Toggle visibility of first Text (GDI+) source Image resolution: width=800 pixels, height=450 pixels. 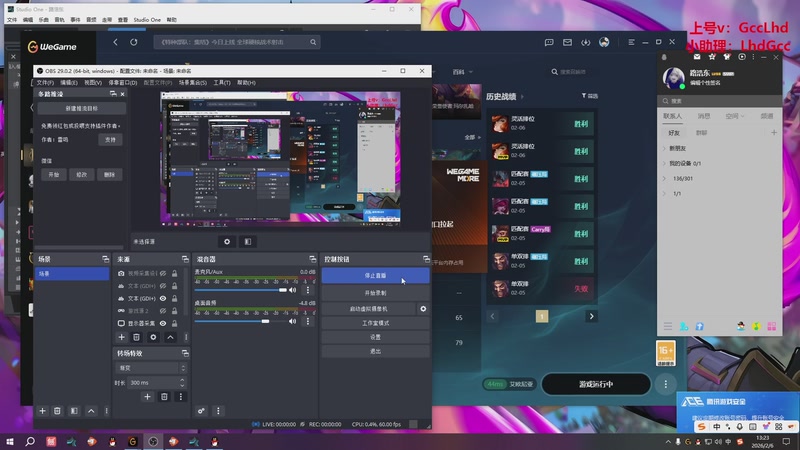[x=163, y=286]
